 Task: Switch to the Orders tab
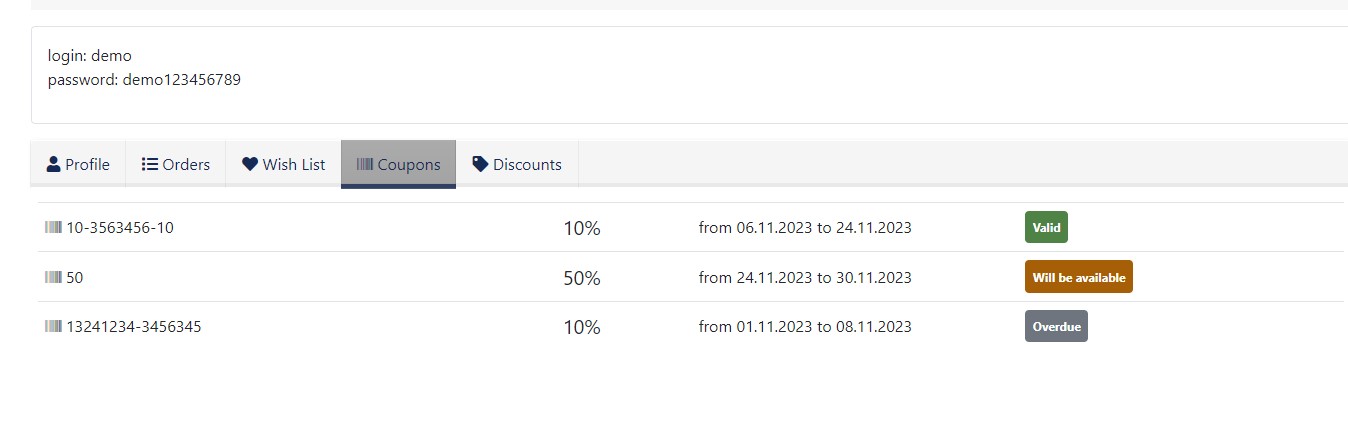point(176,164)
